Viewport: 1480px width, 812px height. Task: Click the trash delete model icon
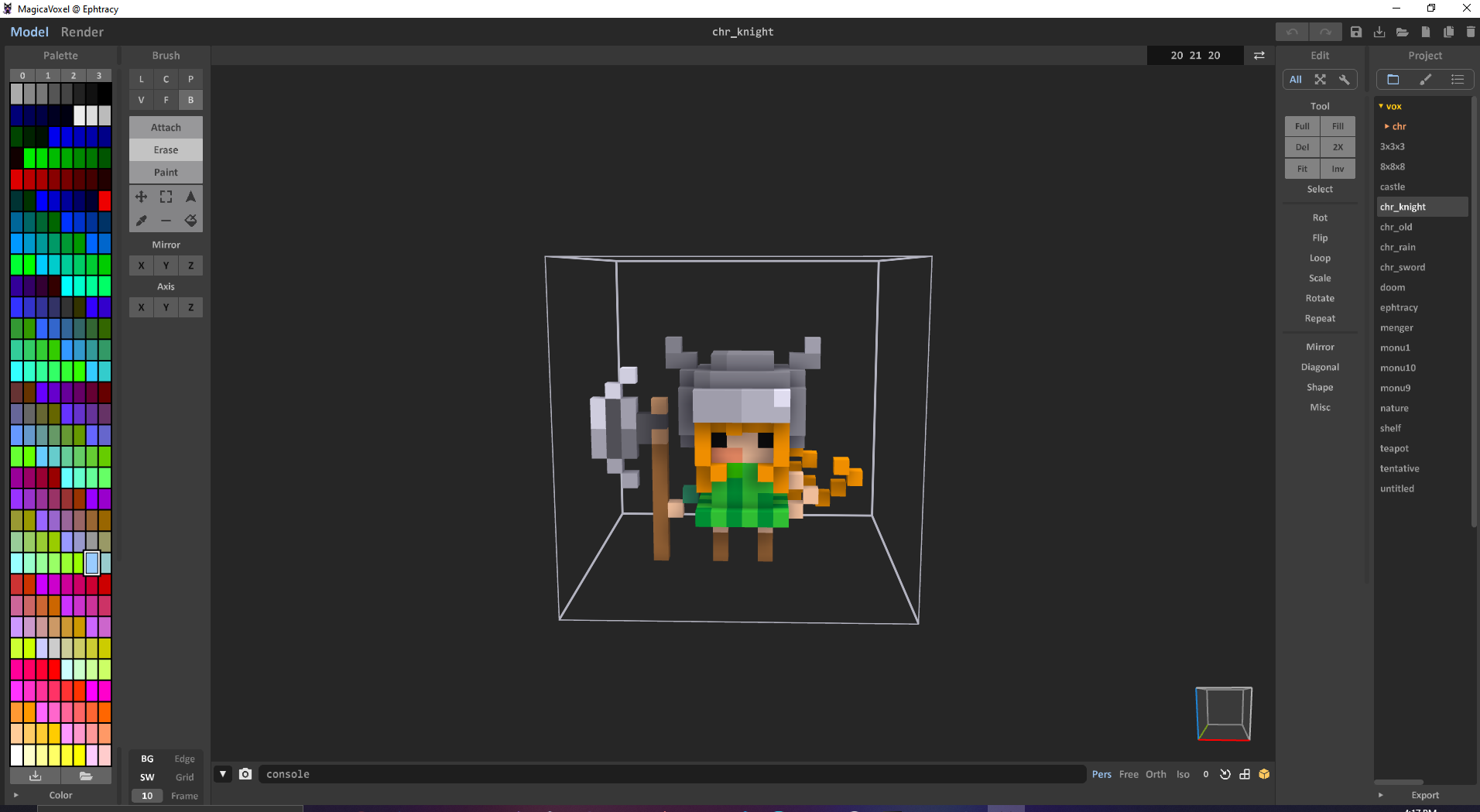(1471, 33)
